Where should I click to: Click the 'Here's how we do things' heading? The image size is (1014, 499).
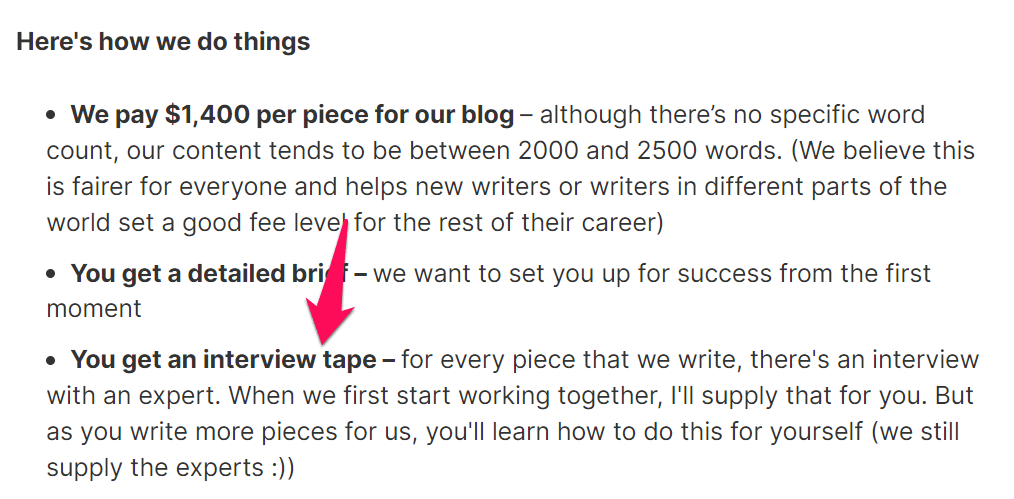[x=163, y=42]
